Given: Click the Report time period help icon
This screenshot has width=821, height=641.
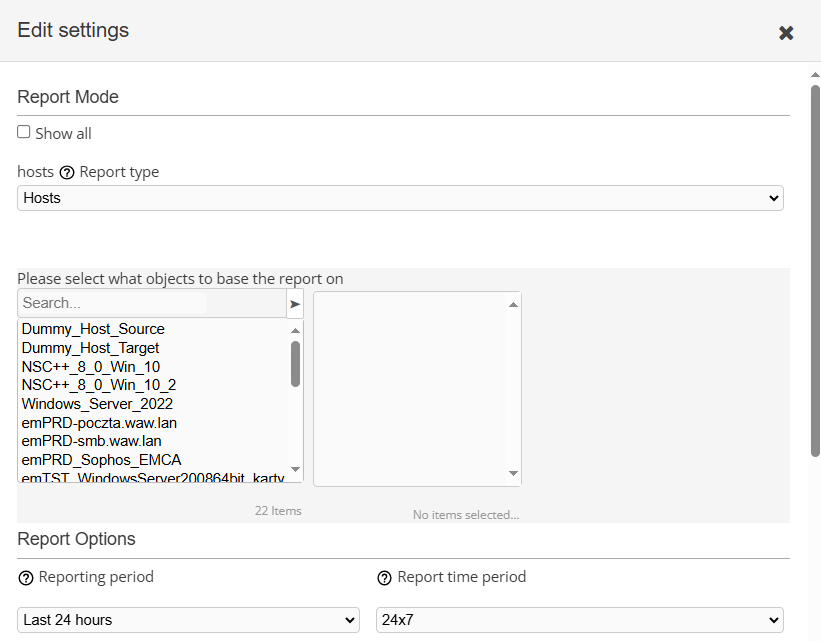Looking at the screenshot, I should pos(384,578).
